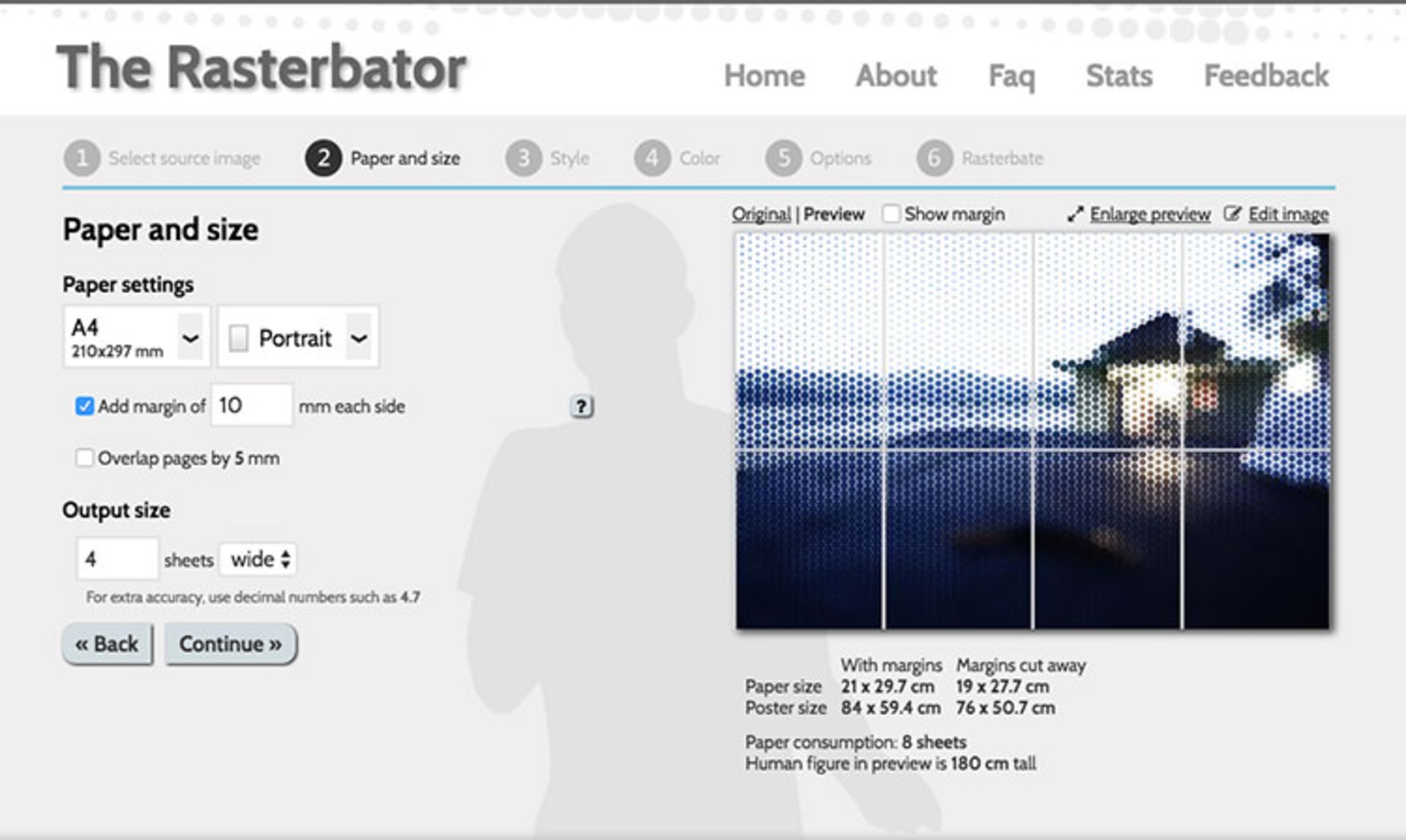Click the 'For extra accuracy' hint text

[x=253, y=597]
